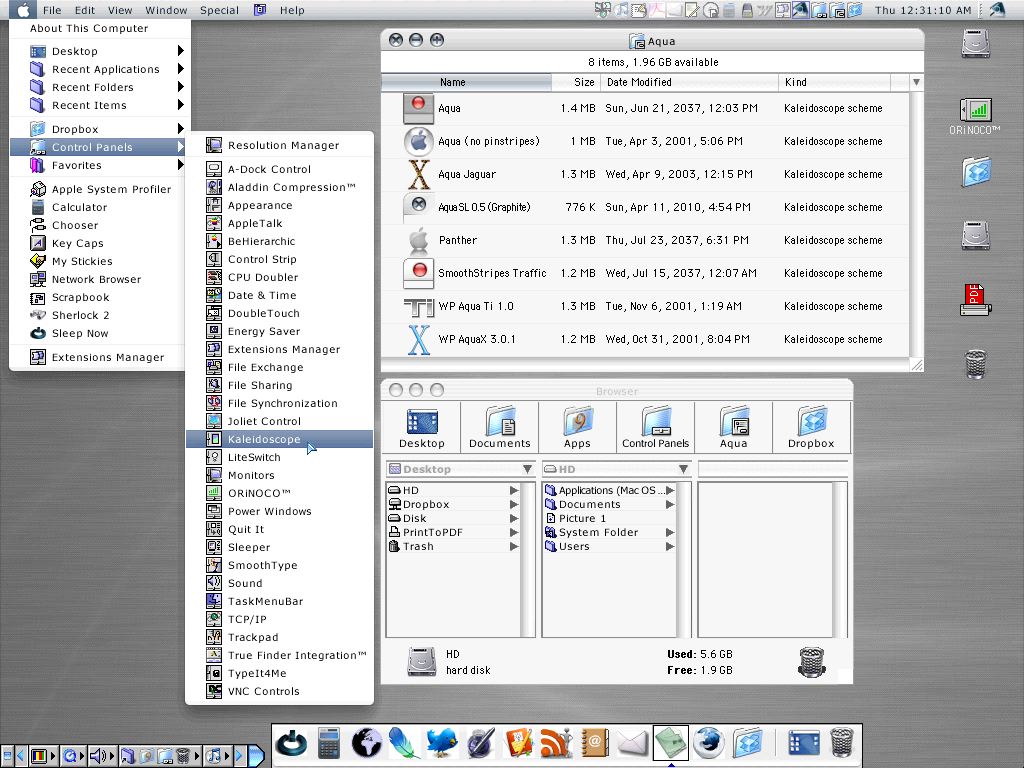Open the Apps folder icon in Browser toolbar
Viewport: 1024px width, 768px height.
coord(577,427)
